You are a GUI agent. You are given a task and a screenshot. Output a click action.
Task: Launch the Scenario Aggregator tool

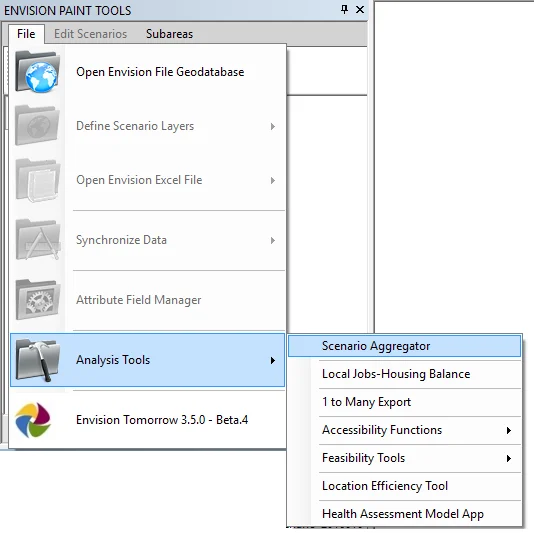(x=405, y=346)
